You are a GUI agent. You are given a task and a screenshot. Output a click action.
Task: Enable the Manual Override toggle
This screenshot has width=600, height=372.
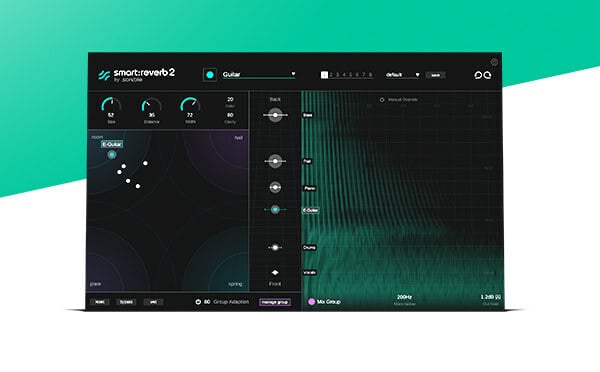click(382, 100)
